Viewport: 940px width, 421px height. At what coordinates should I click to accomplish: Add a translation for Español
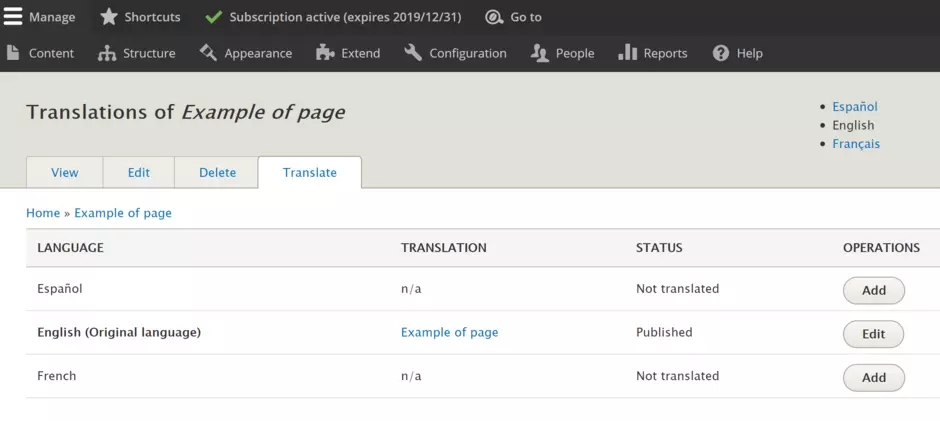[x=873, y=290]
